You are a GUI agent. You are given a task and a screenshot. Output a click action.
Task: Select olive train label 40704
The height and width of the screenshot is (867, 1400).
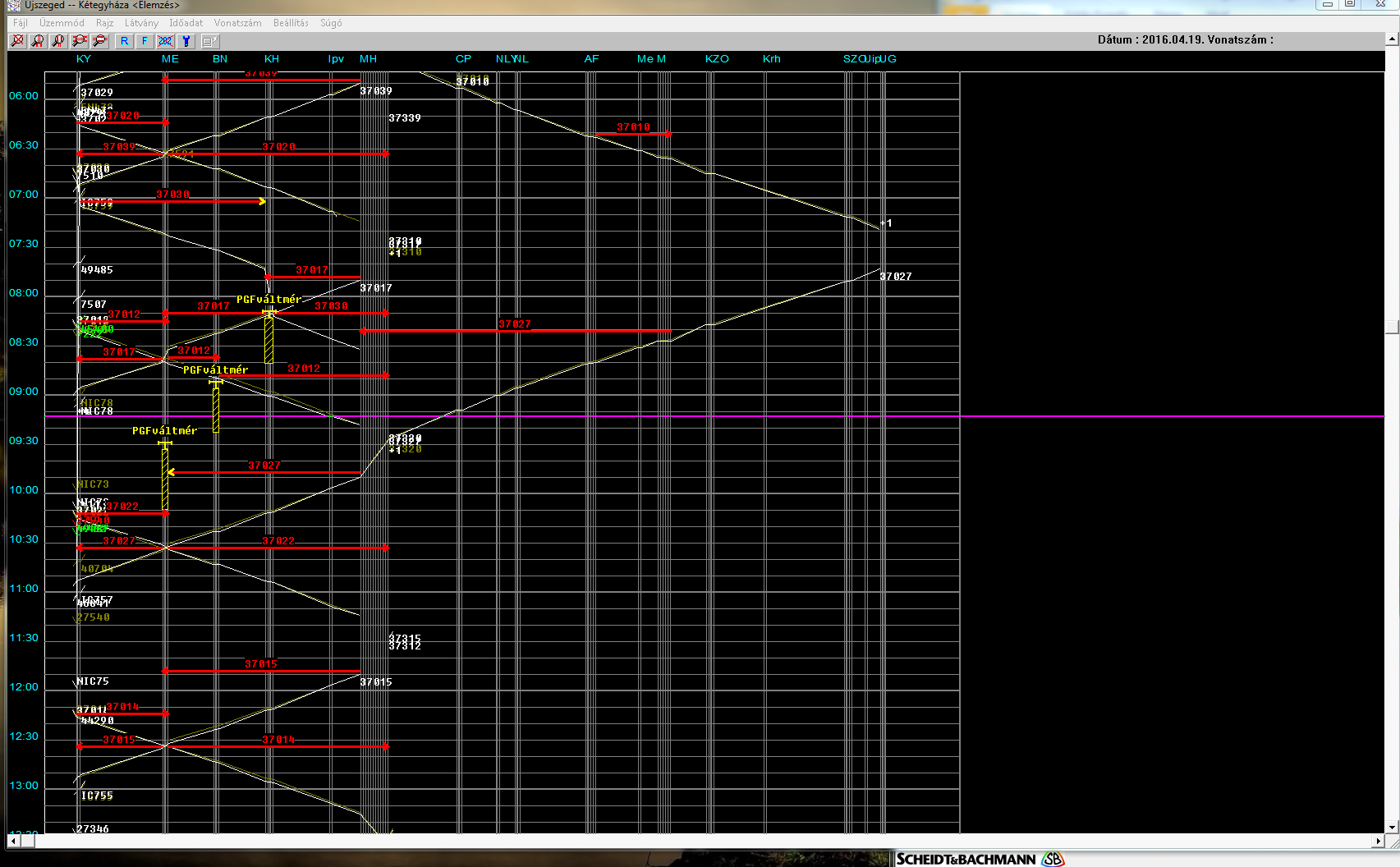(x=97, y=569)
